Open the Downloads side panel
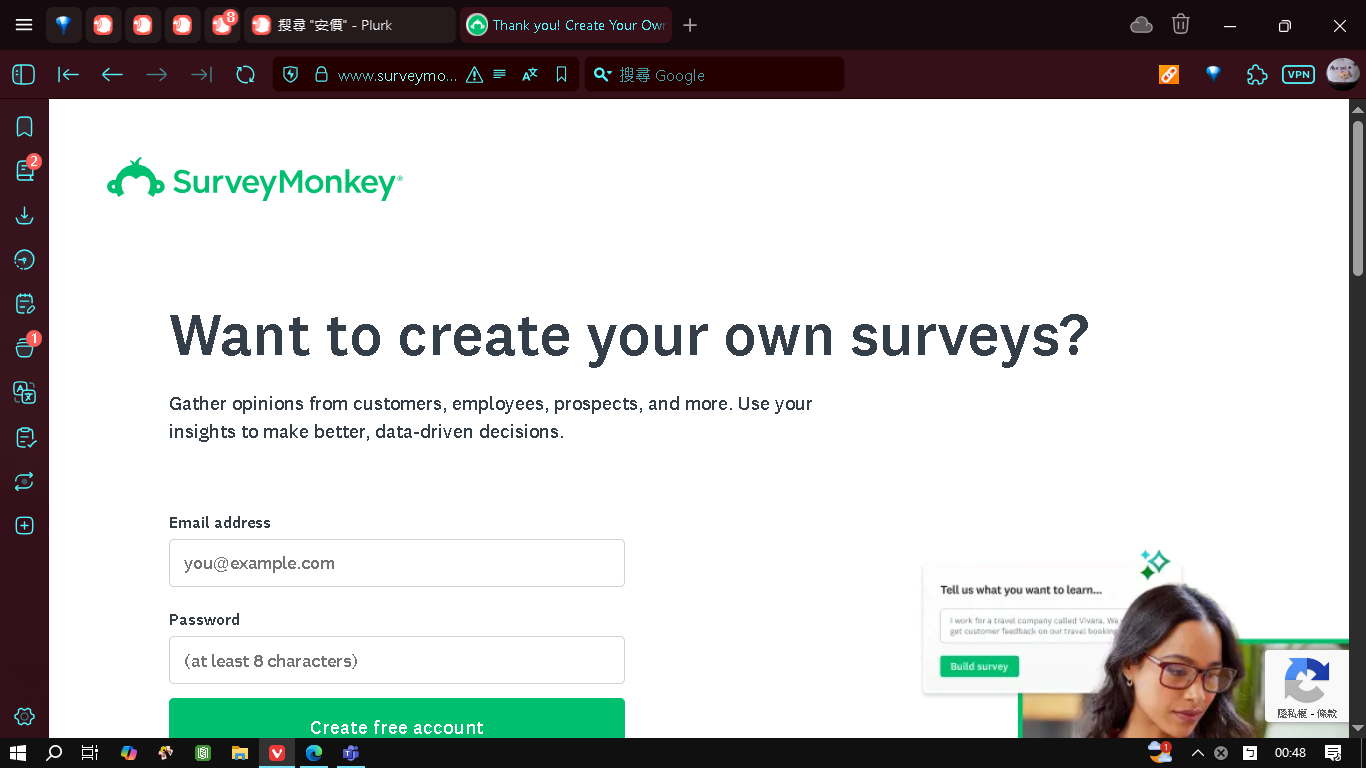 point(25,216)
